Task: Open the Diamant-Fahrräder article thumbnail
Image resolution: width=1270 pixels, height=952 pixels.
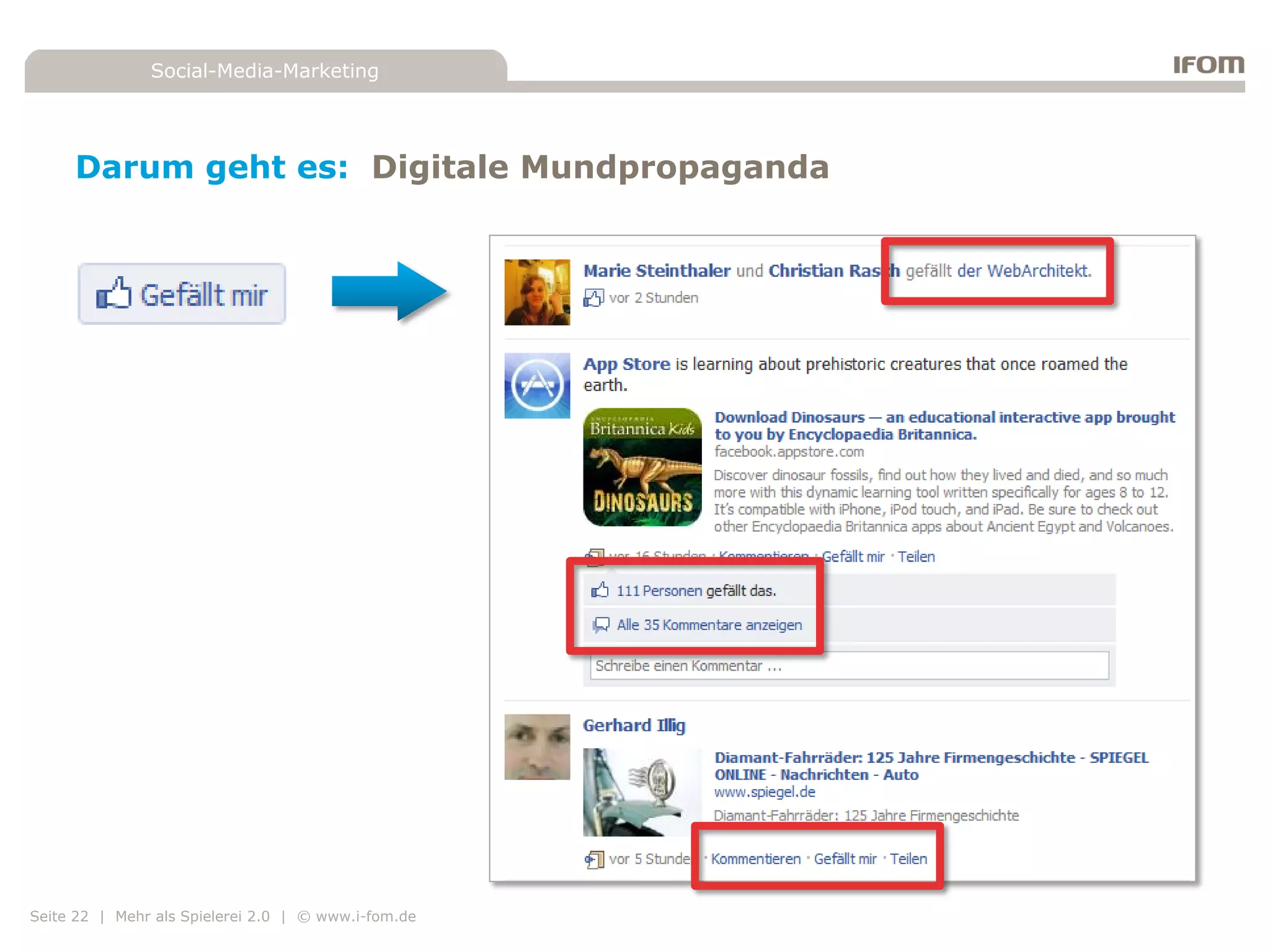Action: (x=642, y=792)
